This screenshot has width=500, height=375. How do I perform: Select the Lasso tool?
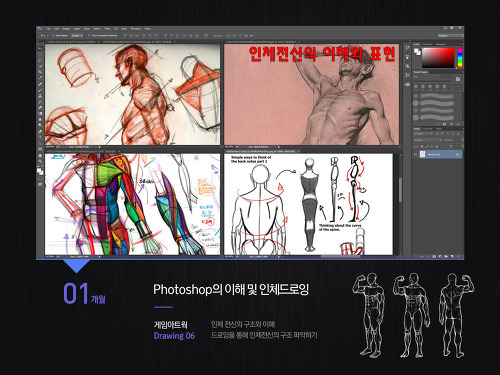(x=41, y=59)
